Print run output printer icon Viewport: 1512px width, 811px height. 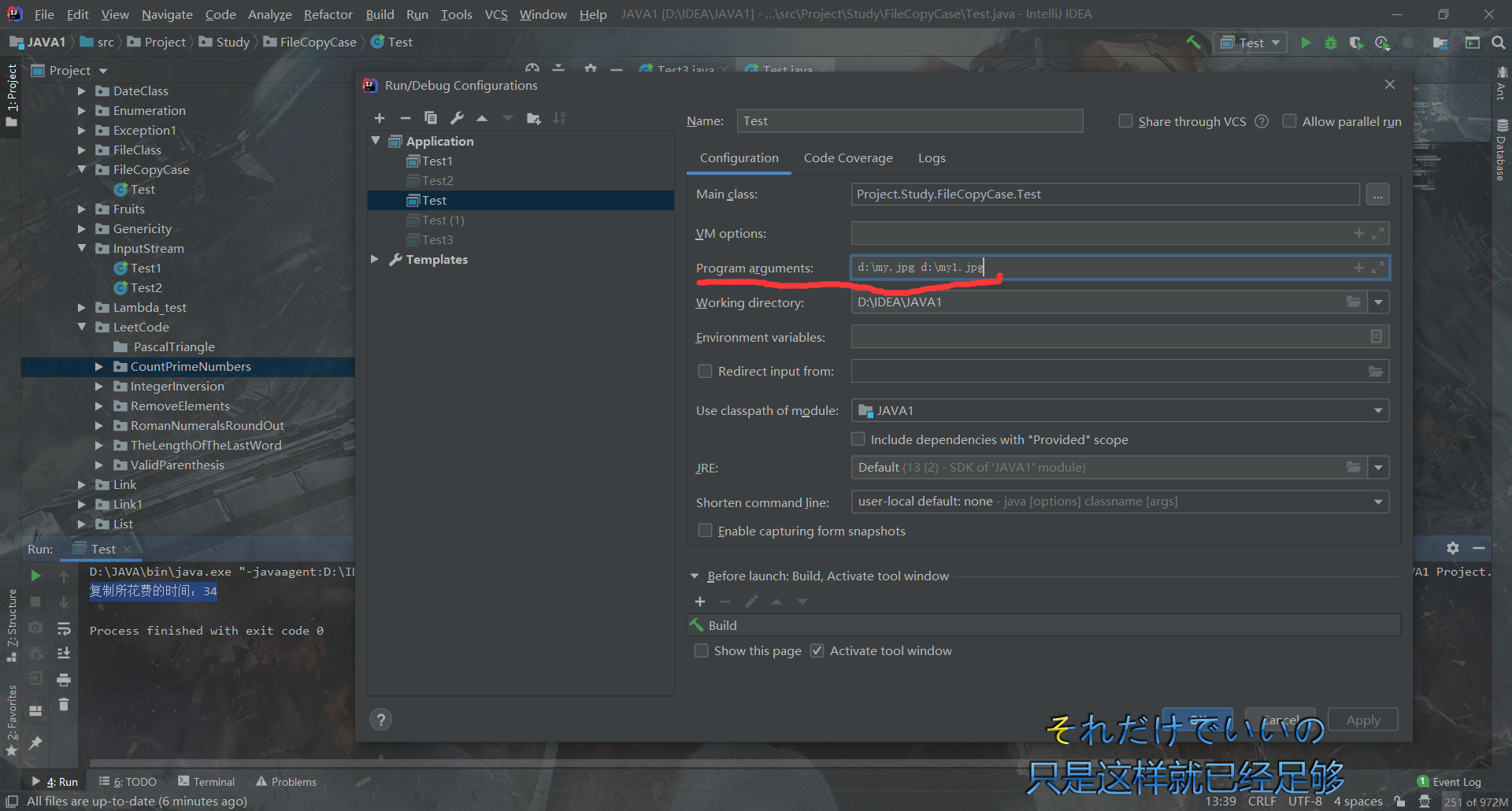pyautogui.click(x=64, y=680)
